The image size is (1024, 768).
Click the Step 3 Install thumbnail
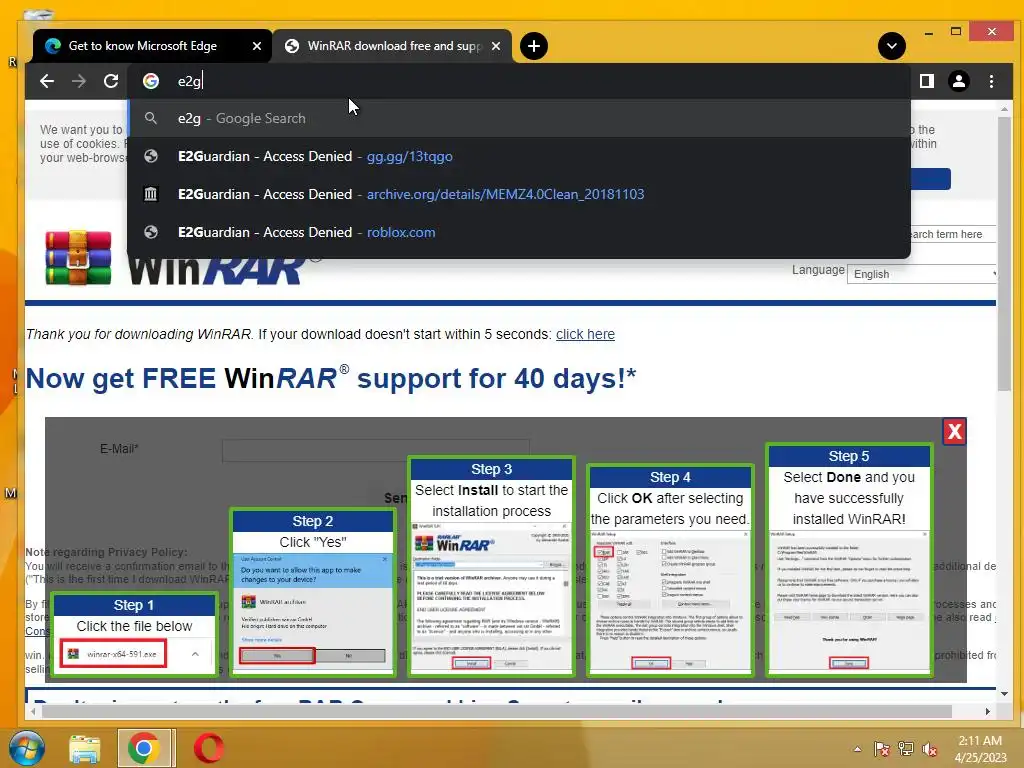491,566
